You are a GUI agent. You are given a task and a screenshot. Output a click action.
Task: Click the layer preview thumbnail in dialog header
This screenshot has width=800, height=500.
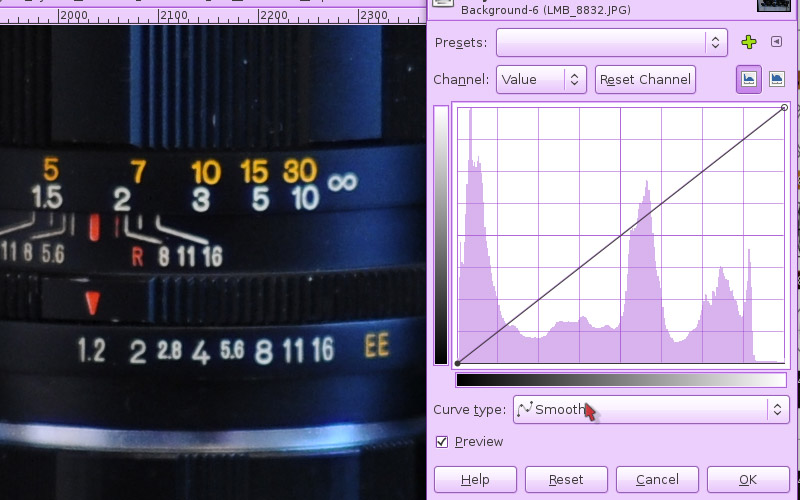click(x=774, y=4)
